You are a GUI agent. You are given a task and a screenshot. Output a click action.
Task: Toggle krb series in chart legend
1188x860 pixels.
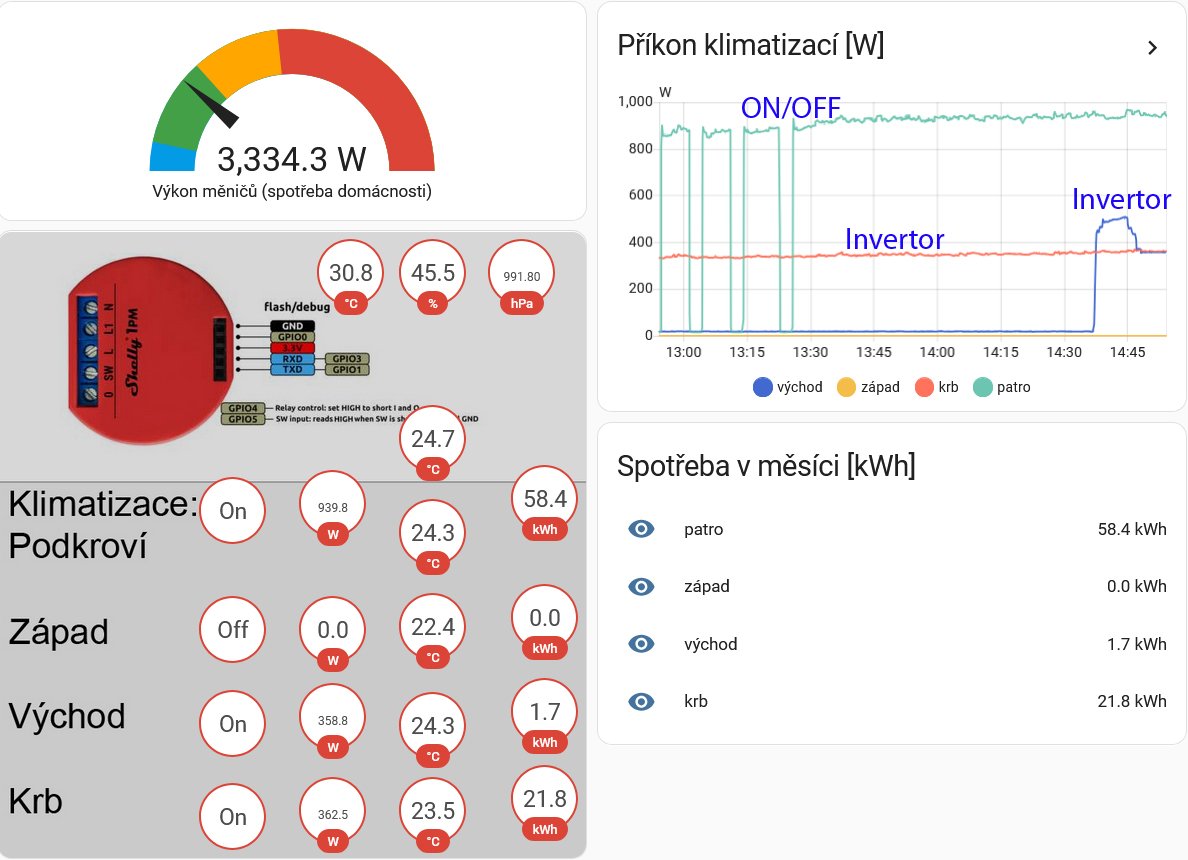(937, 387)
